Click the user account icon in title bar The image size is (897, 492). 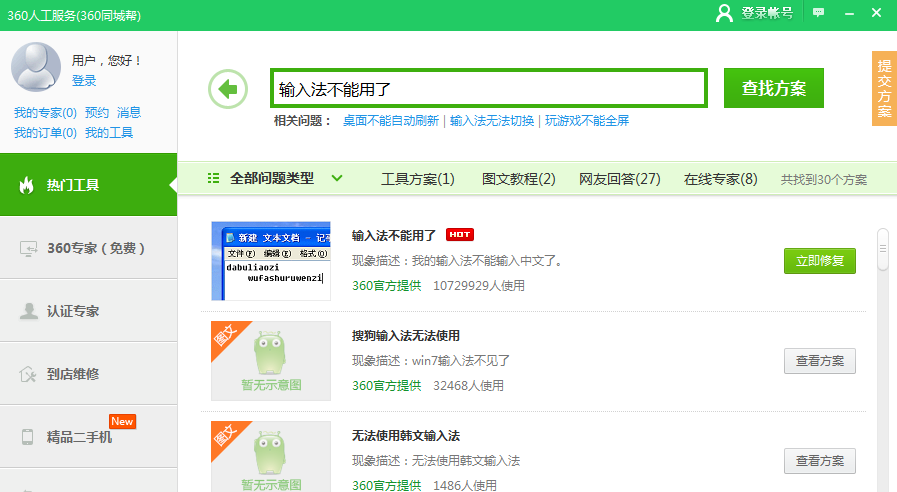pos(724,13)
